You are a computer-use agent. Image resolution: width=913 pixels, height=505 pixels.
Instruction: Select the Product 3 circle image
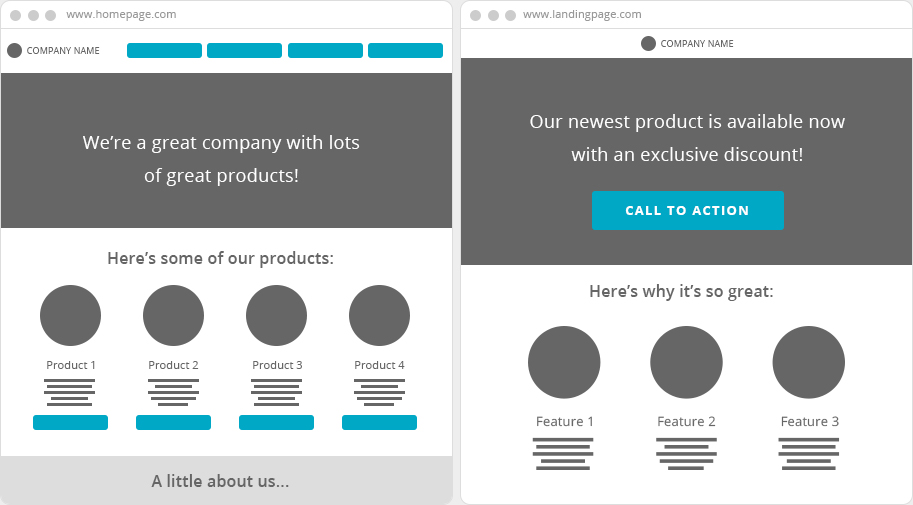pos(276,316)
